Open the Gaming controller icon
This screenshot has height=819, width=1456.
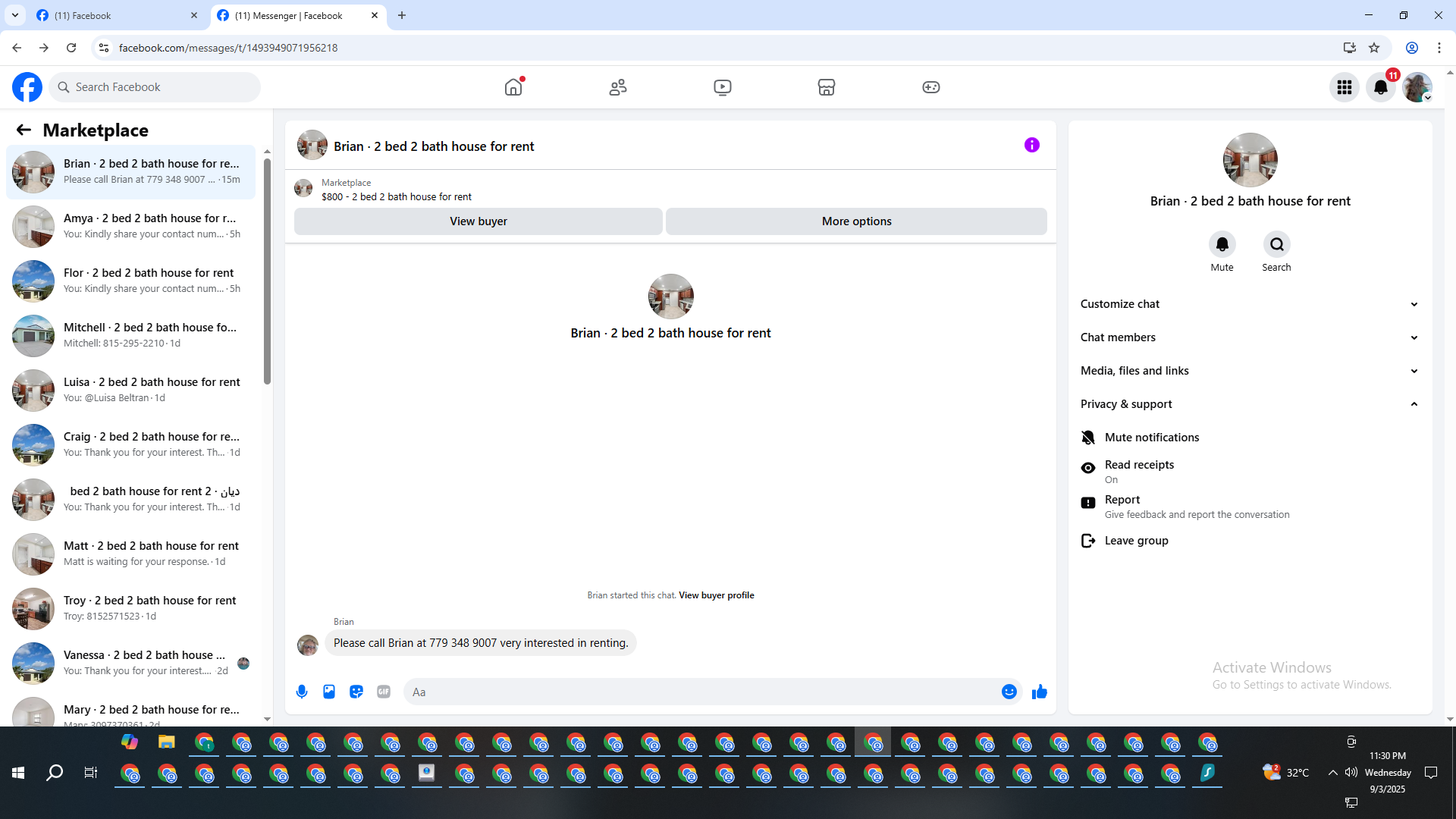[x=931, y=87]
